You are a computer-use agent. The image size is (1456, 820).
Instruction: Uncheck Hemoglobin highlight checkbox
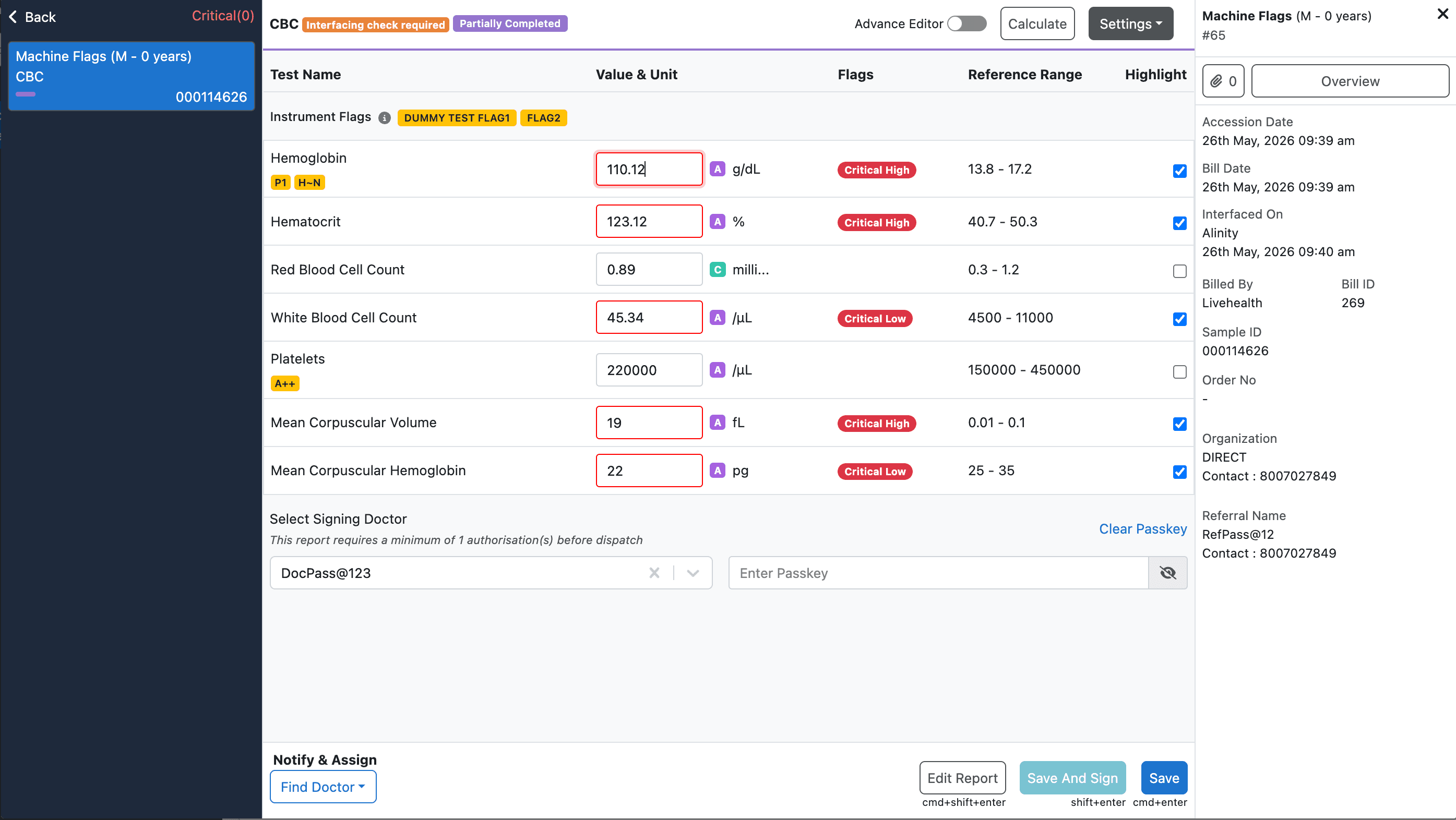pos(1179,171)
